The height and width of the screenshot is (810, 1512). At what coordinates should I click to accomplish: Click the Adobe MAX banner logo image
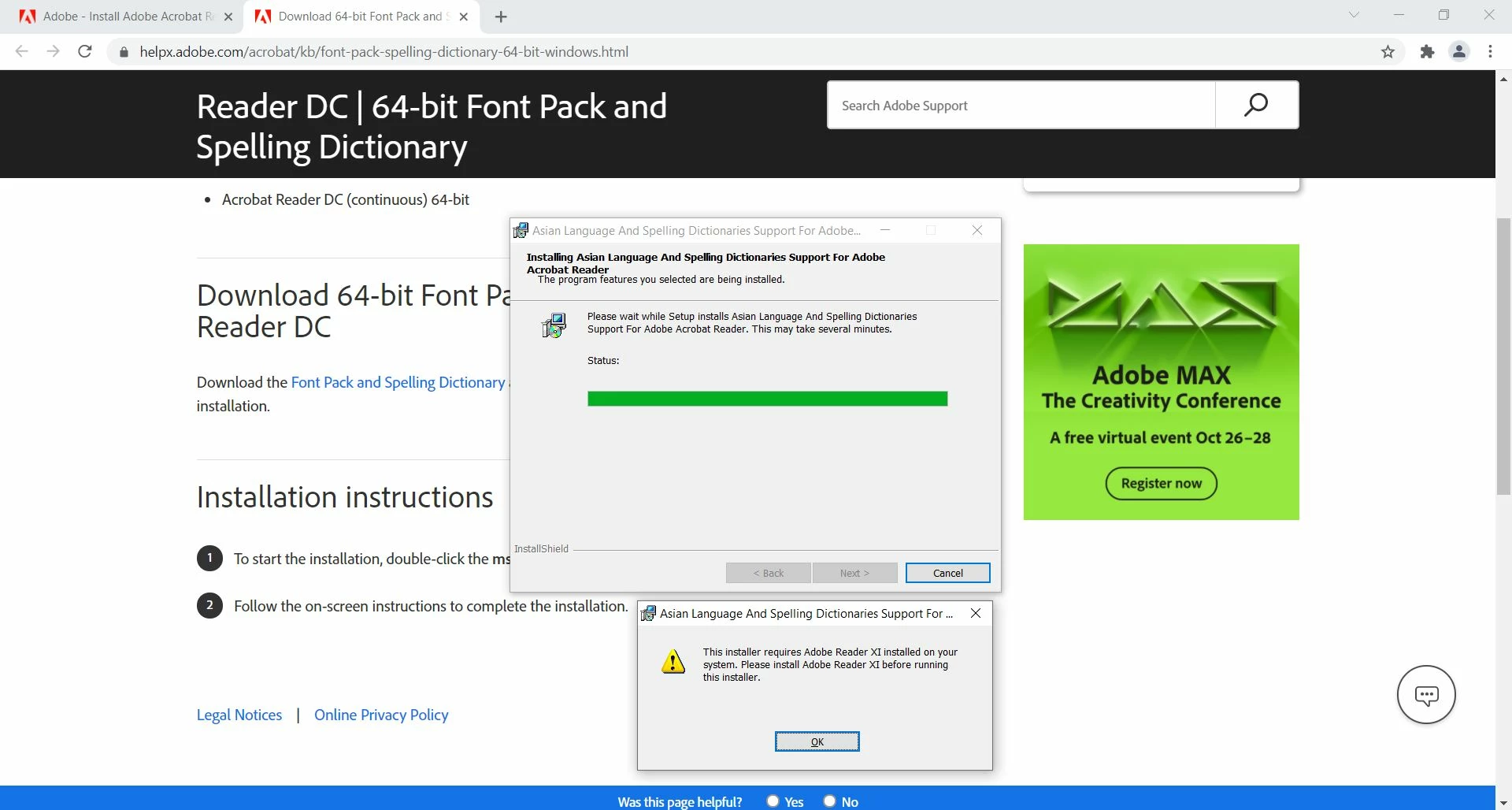click(x=1161, y=305)
